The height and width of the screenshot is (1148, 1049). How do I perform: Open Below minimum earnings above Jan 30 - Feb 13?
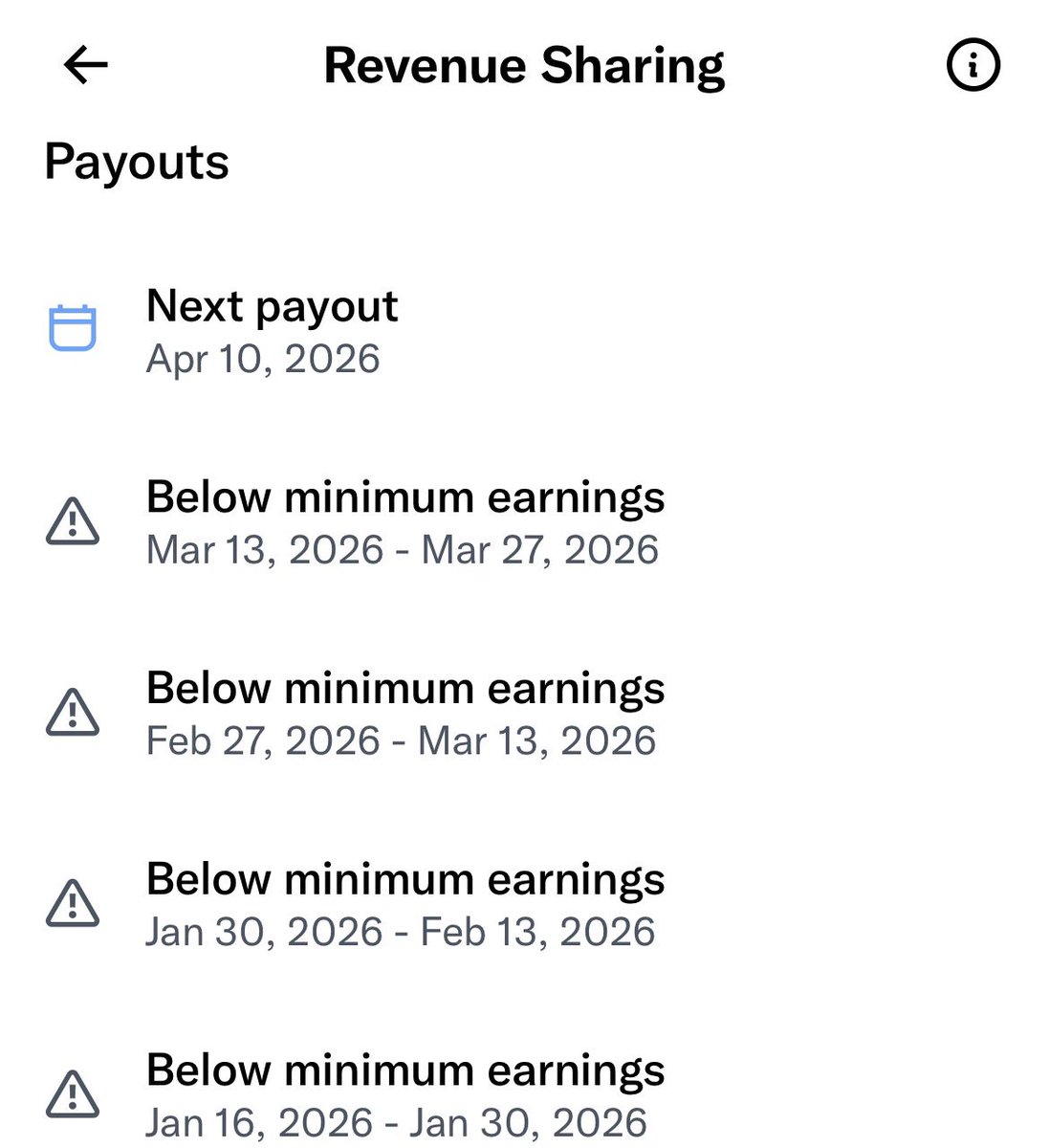click(405, 880)
